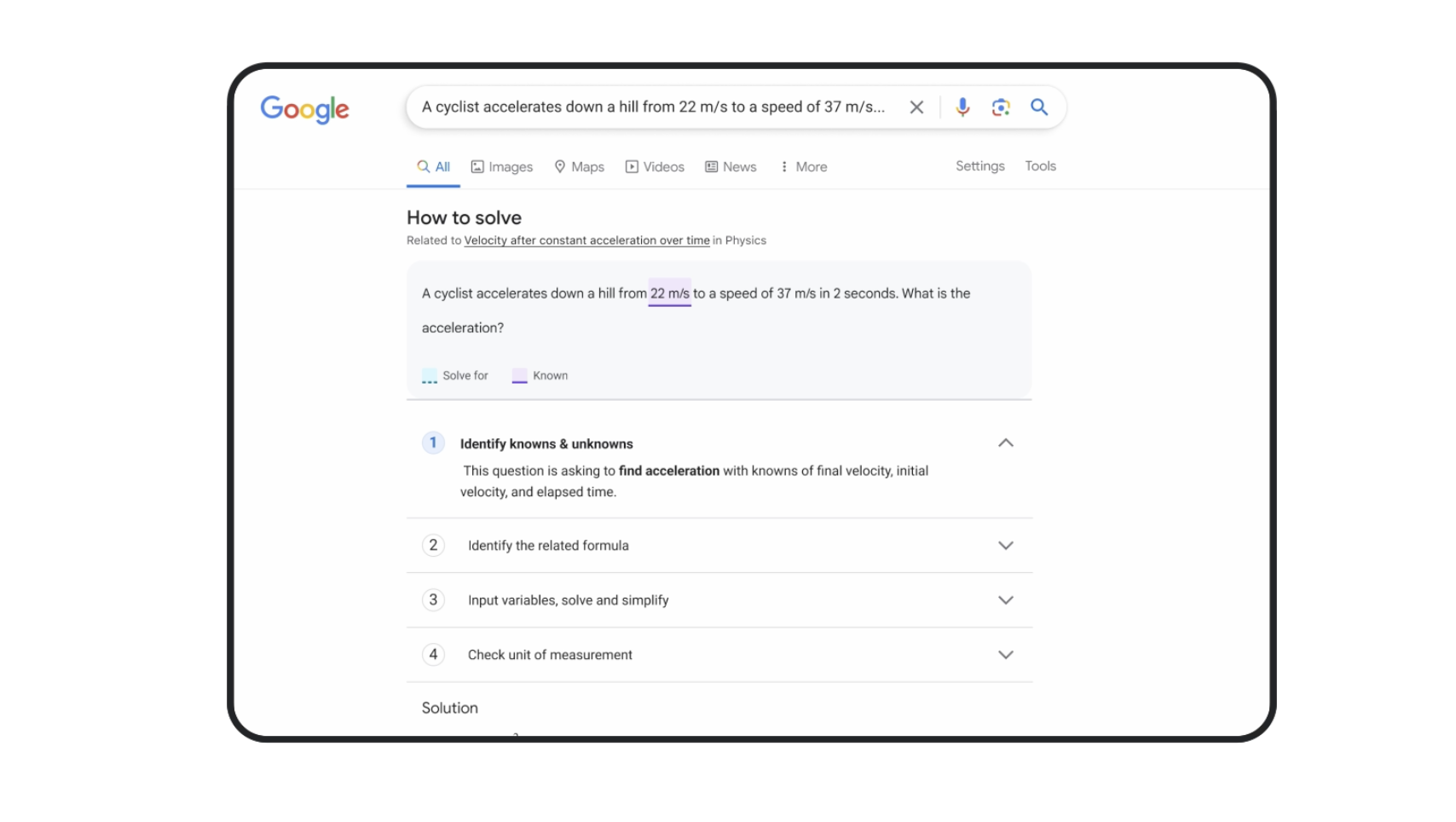This screenshot has height=822, width=1456.
Task: Click the step 4 number badge
Action: pos(433,654)
